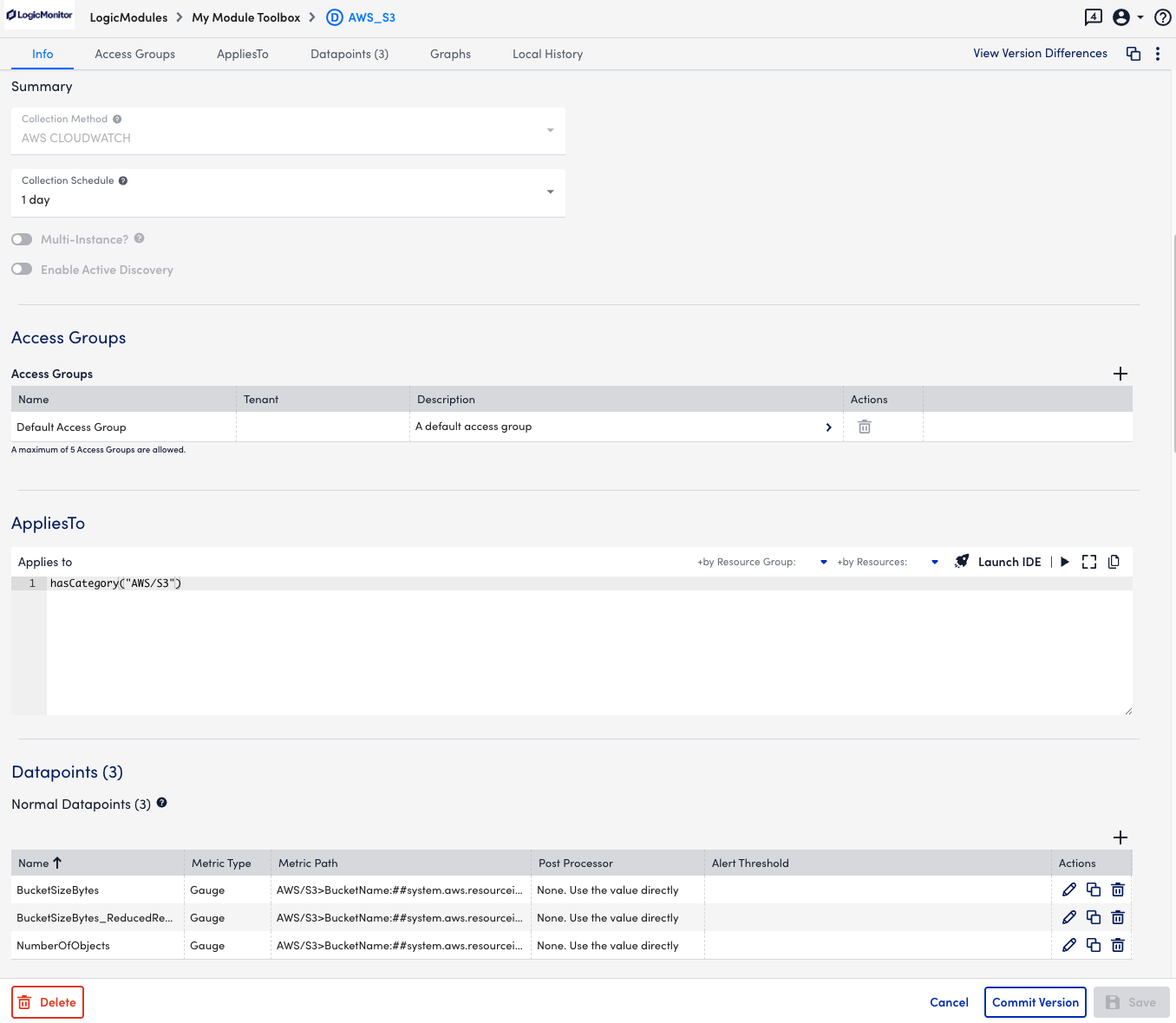This screenshot has width=1176, height=1023.
Task: Click the clone module icon near View Version Differences
Action: point(1134,54)
